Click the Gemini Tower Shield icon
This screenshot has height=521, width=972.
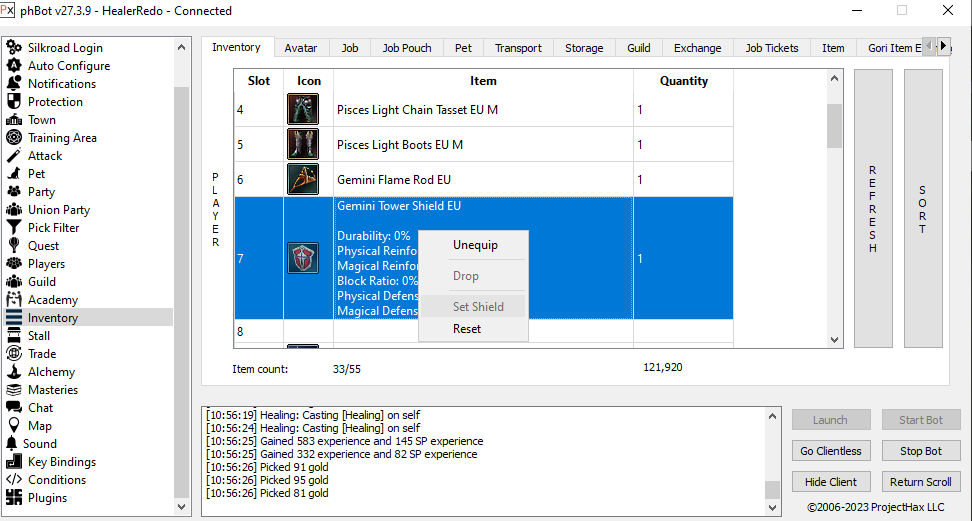[x=303, y=258]
